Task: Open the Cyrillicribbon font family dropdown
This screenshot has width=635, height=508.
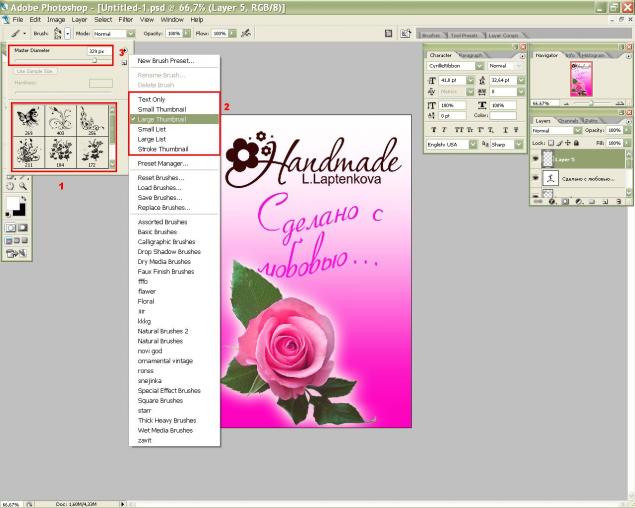Action: point(455,65)
